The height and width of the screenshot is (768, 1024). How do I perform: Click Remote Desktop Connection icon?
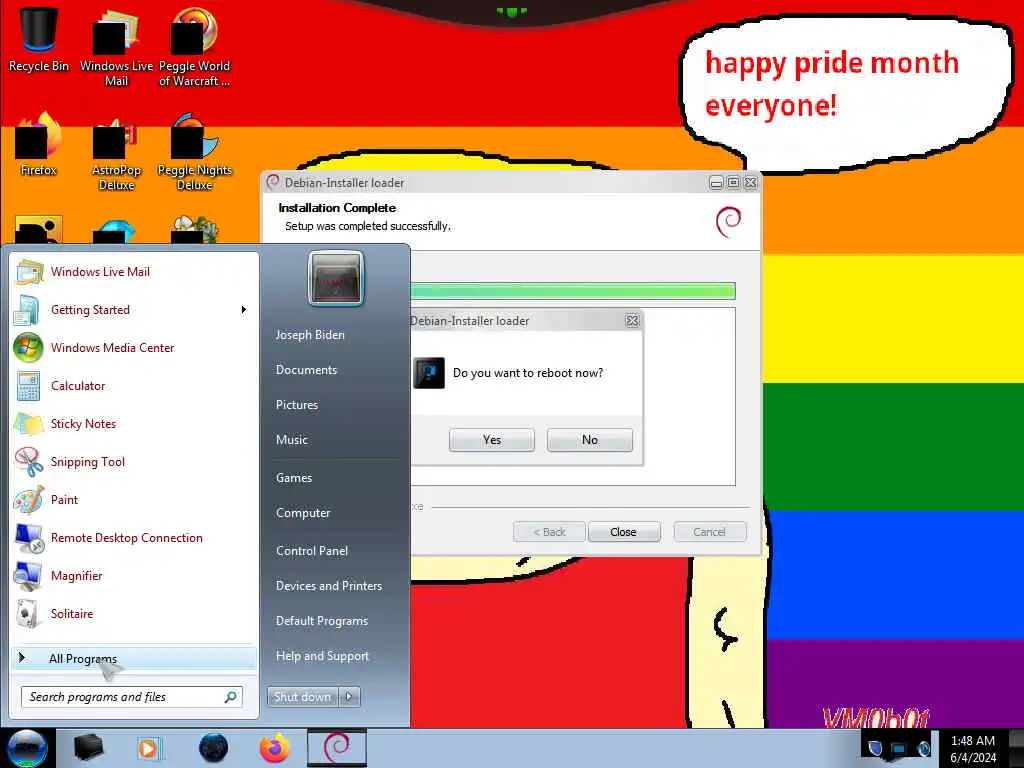coord(29,537)
